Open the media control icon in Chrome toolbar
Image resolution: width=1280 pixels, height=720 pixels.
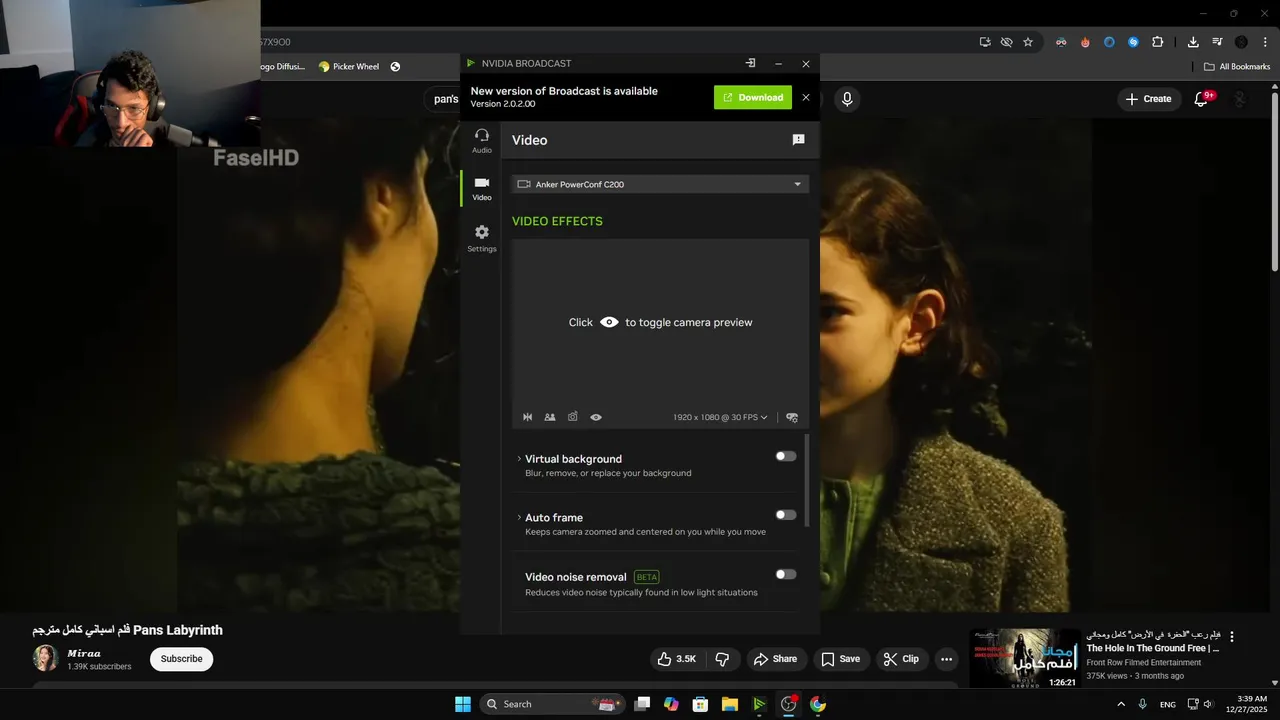tap(1217, 42)
